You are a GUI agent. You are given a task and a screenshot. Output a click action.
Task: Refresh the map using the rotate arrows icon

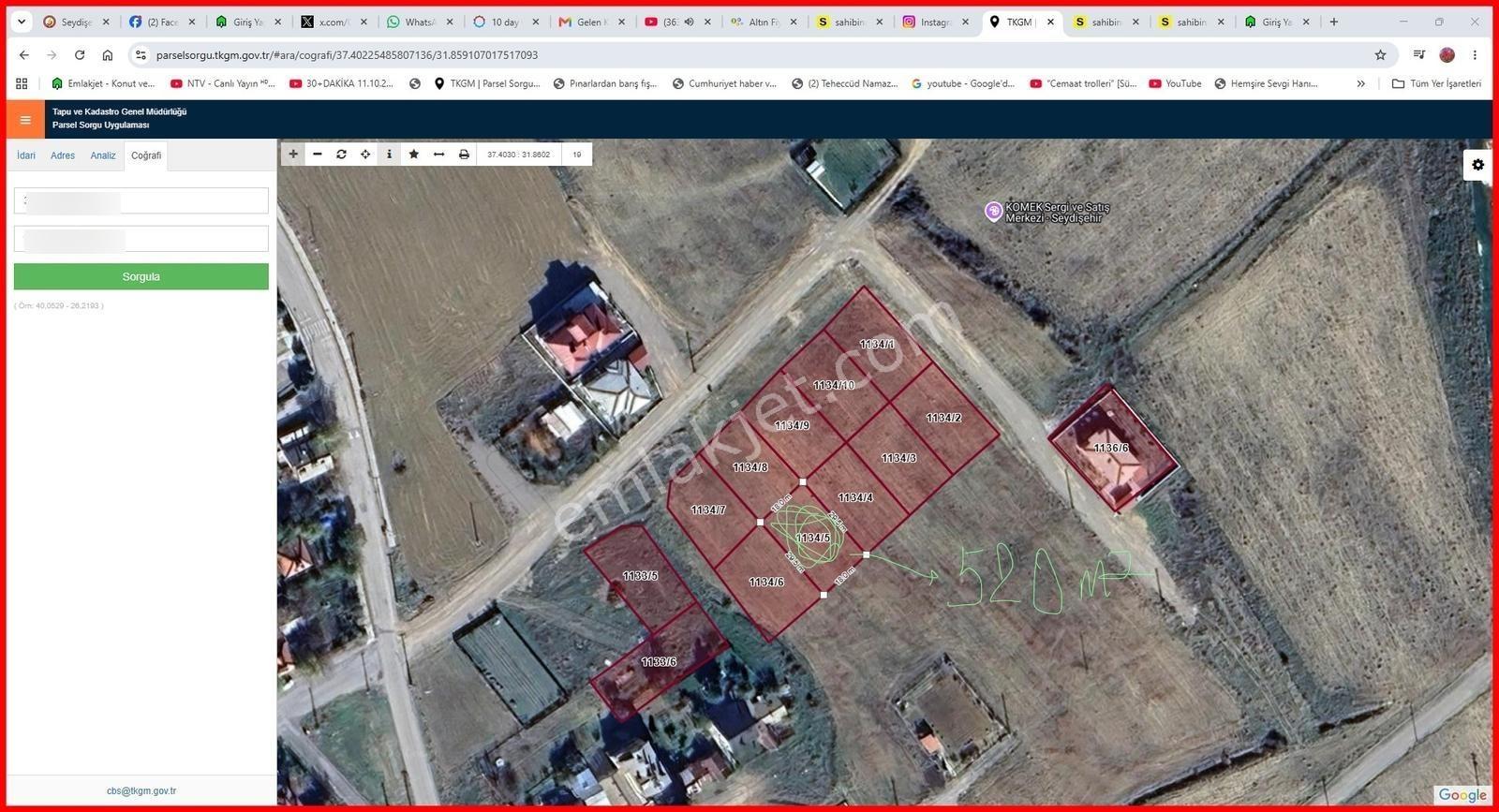[x=341, y=155]
